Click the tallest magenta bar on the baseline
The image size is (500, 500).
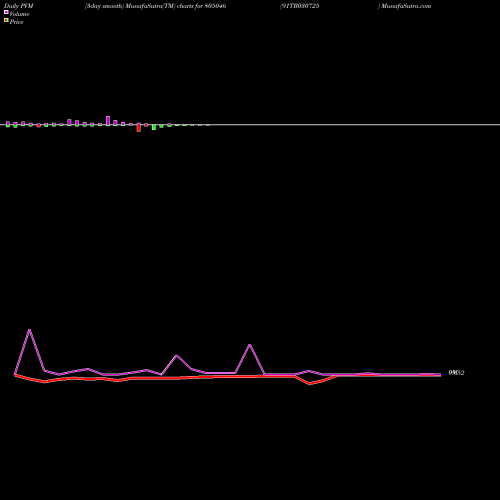[108, 120]
